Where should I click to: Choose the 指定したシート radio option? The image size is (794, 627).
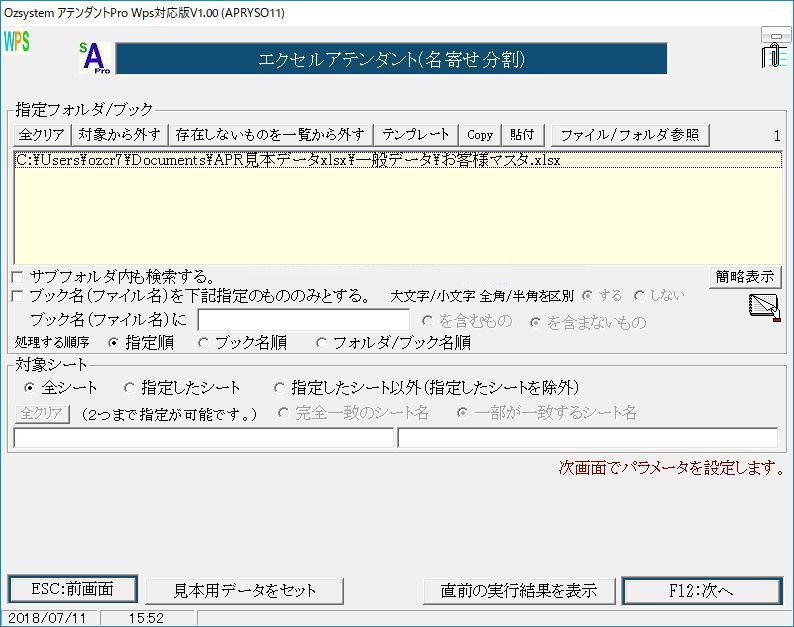pyautogui.click(x=130, y=388)
